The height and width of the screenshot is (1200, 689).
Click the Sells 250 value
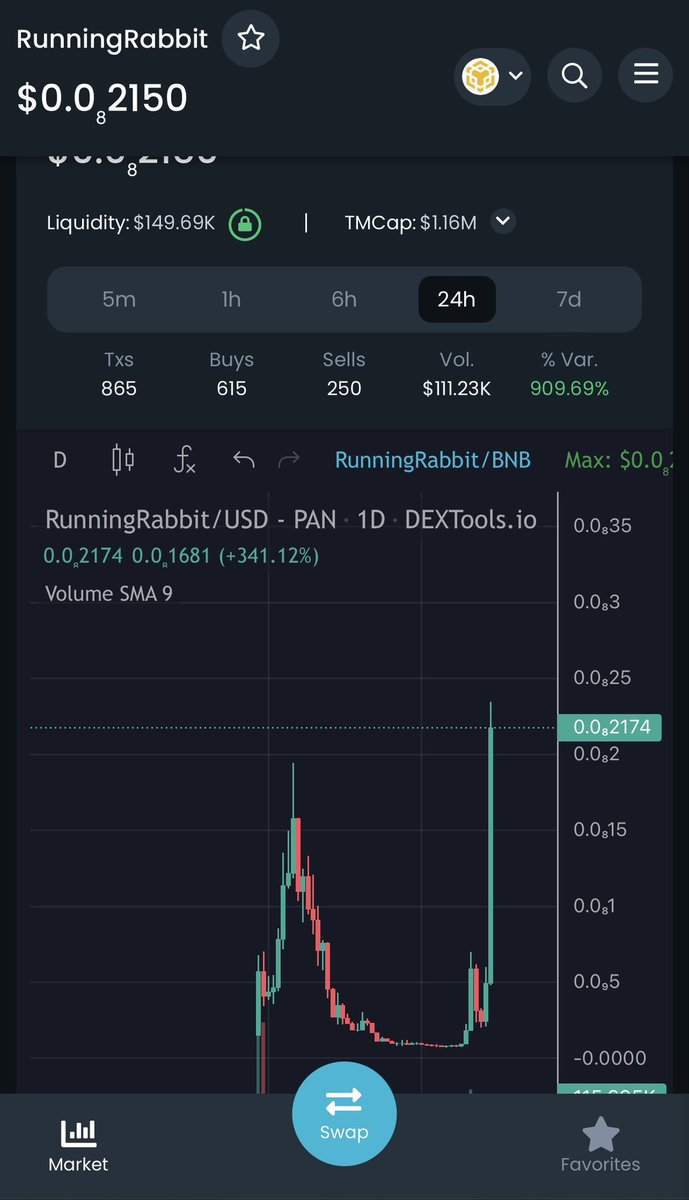point(344,388)
